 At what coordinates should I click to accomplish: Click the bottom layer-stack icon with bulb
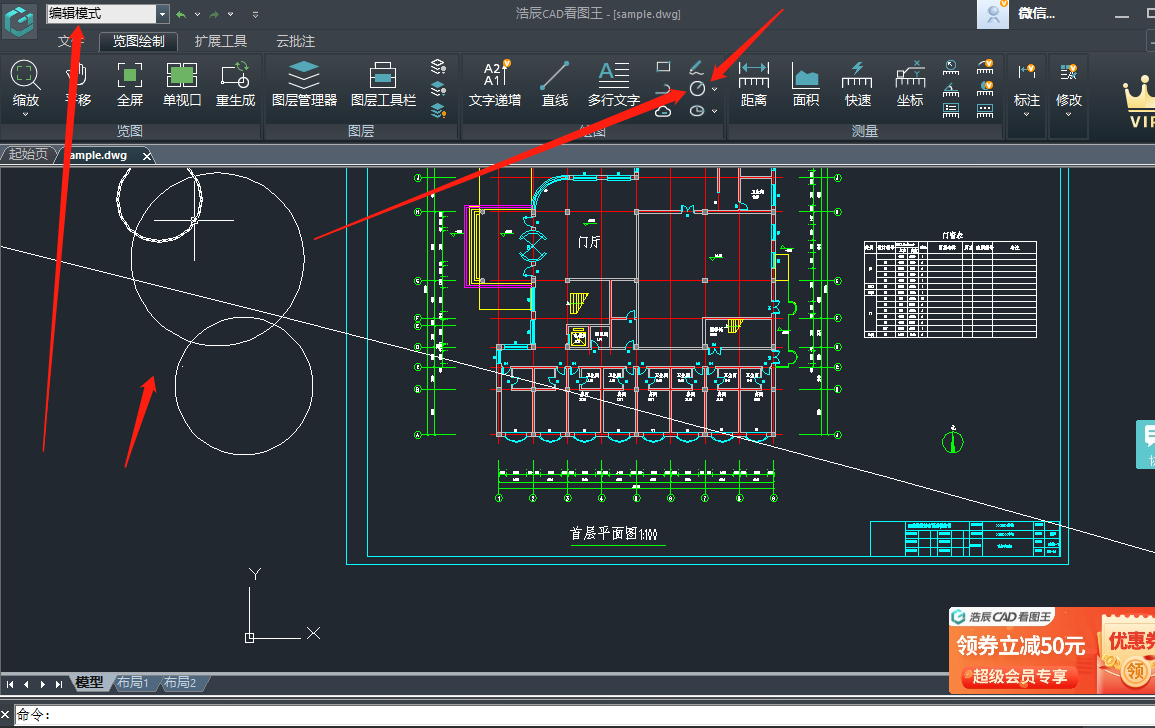coord(438,111)
